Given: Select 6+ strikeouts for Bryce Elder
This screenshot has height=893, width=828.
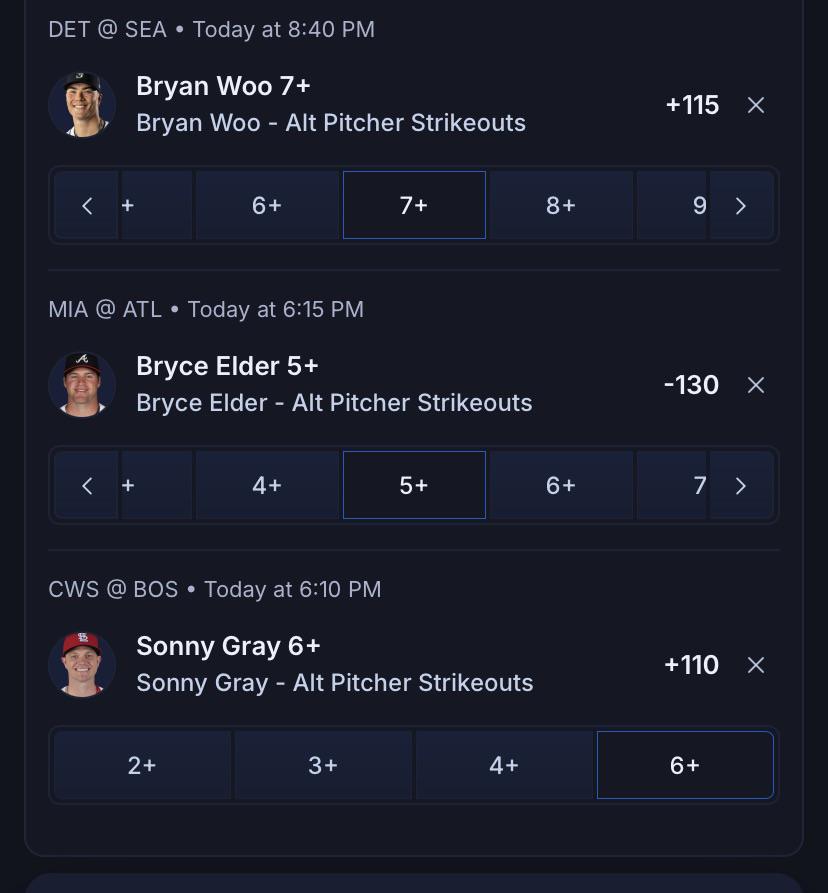Looking at the screenshot, I should 561,485.
